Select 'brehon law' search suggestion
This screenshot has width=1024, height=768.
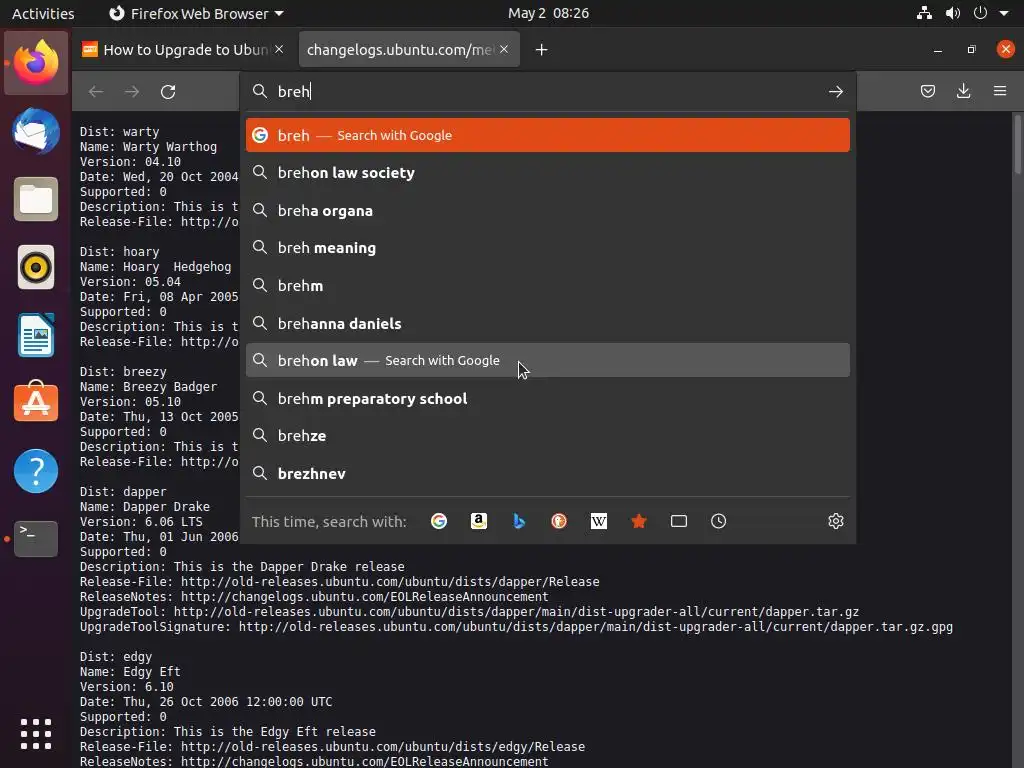click(548, 360)
